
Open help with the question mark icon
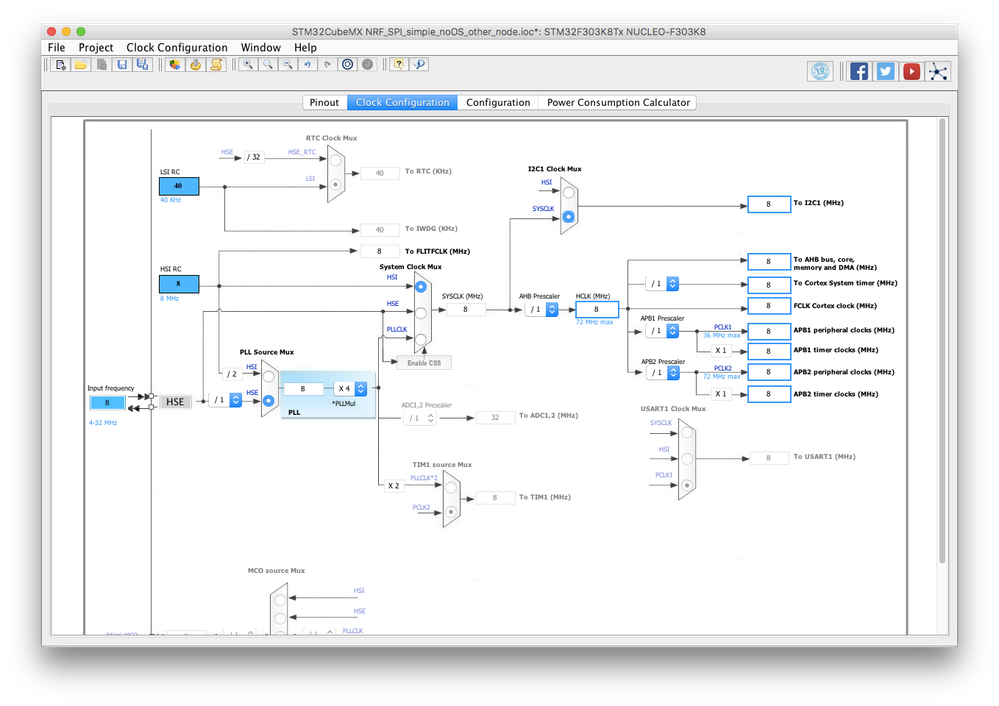pos(399,64)
